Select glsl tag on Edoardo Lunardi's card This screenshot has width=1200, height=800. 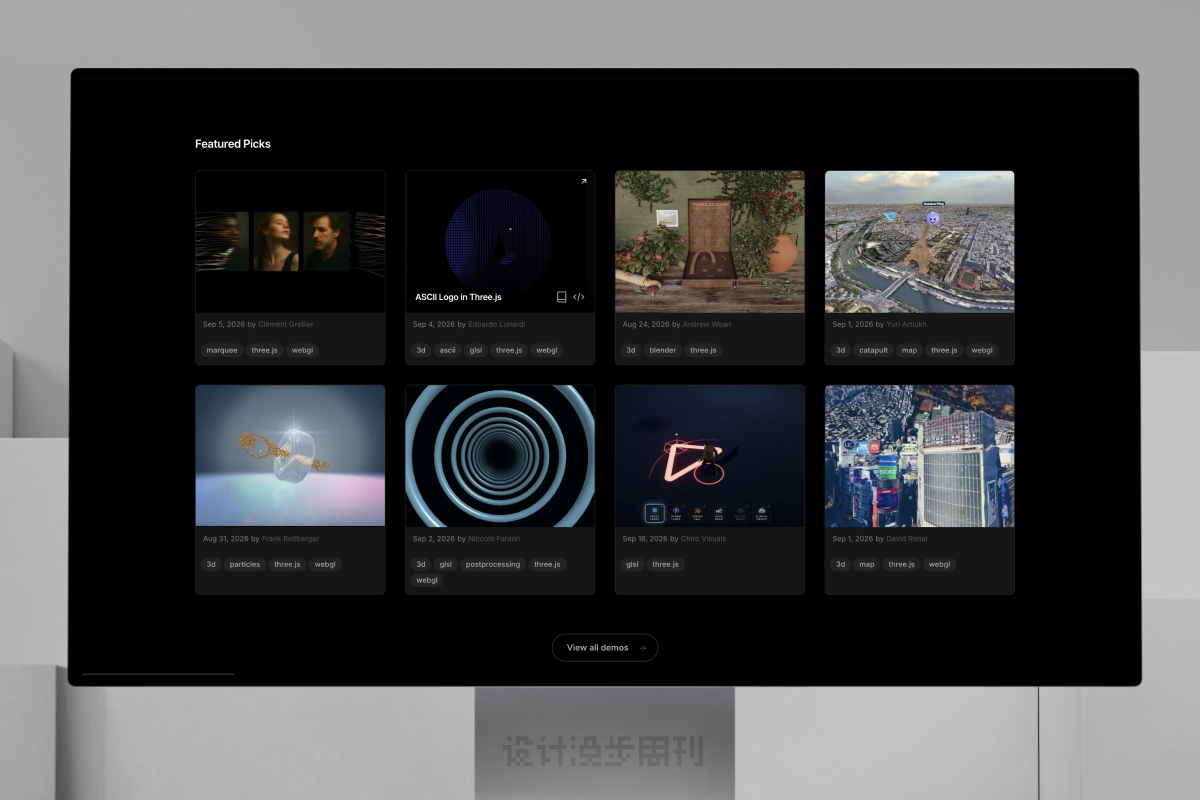476,350
